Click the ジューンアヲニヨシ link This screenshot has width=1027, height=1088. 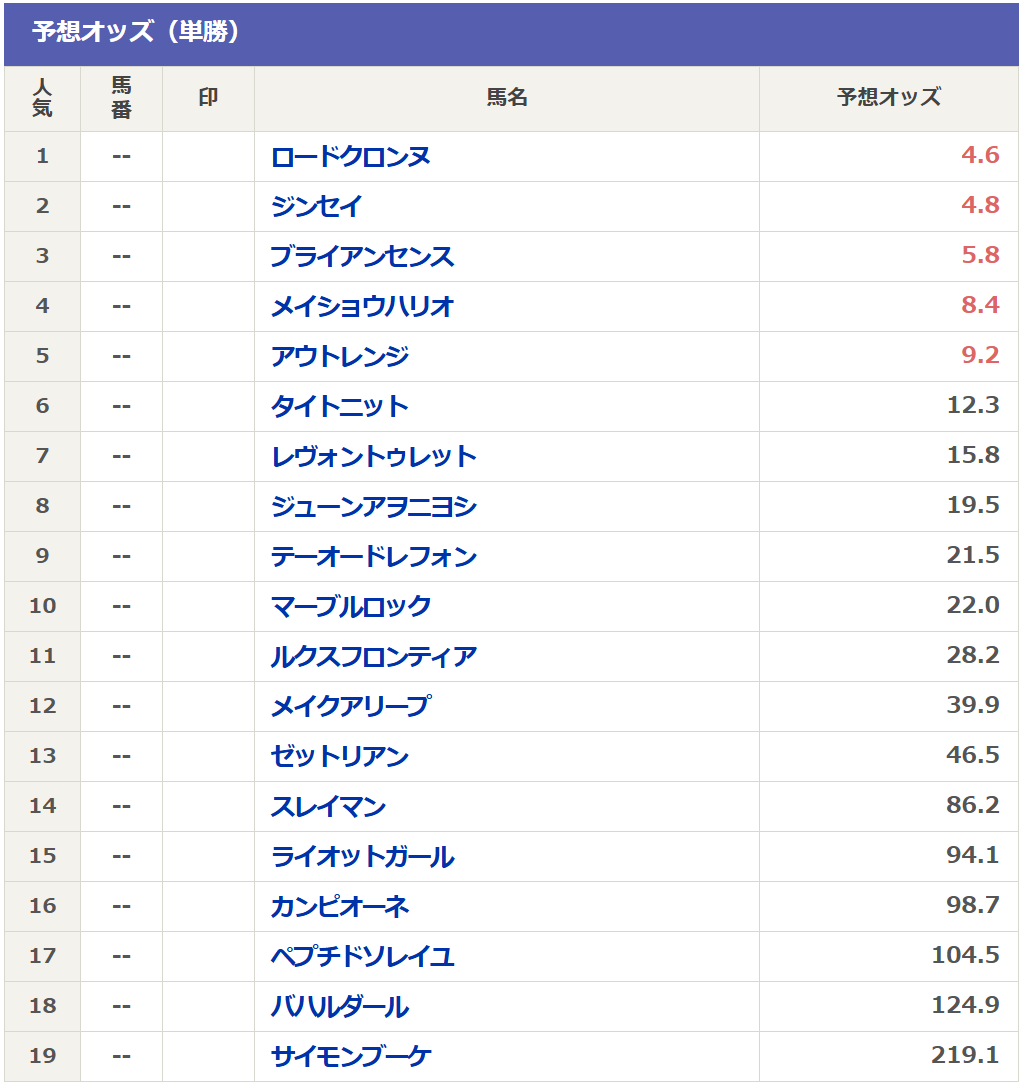pos(373,507)
